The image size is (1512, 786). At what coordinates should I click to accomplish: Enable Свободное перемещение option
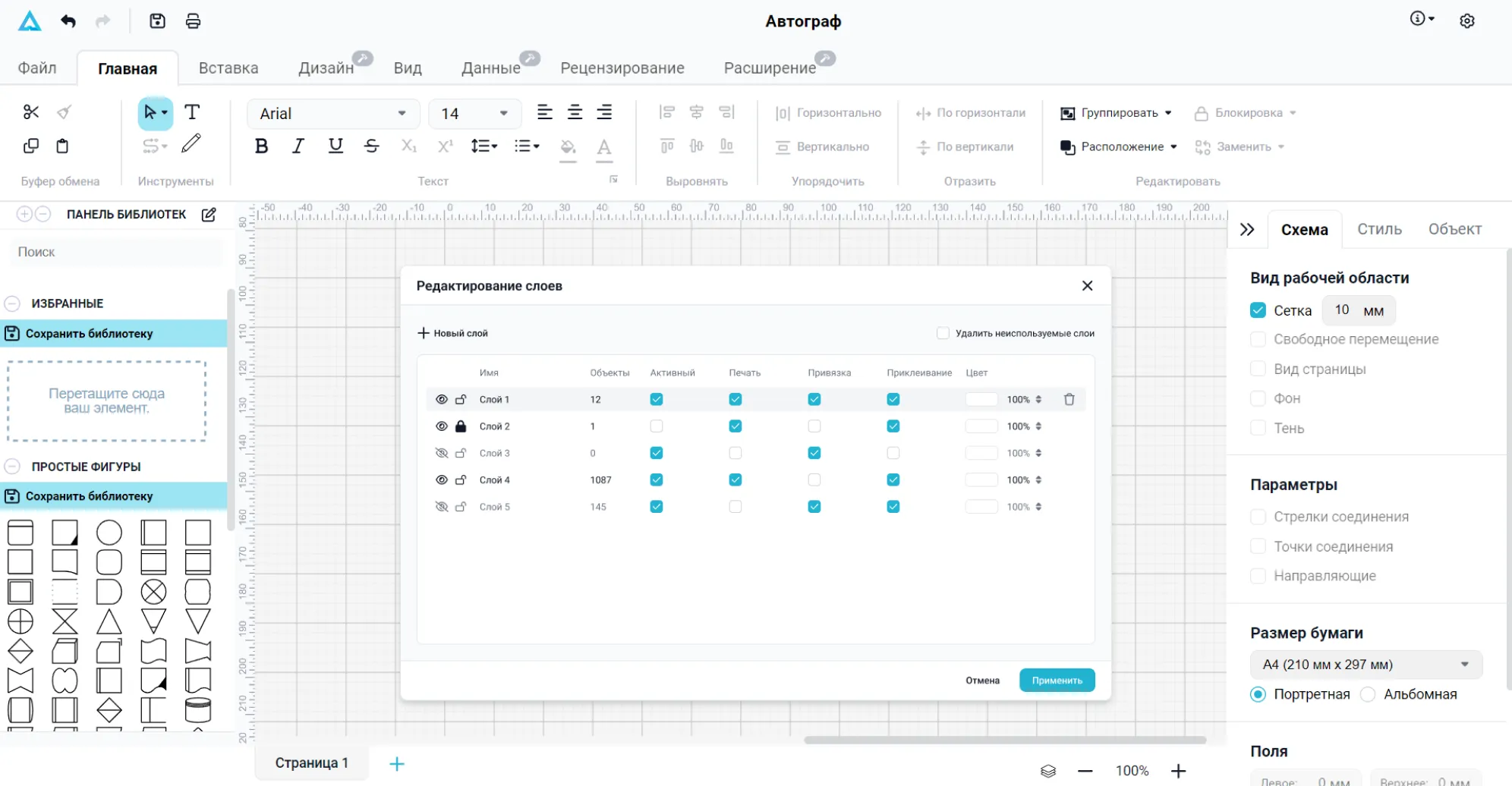pyautogui.click(x=1258, y=339)
